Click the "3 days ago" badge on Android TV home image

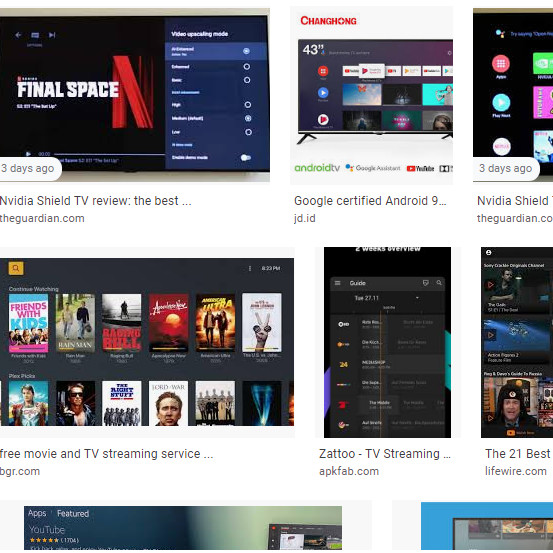506,169
